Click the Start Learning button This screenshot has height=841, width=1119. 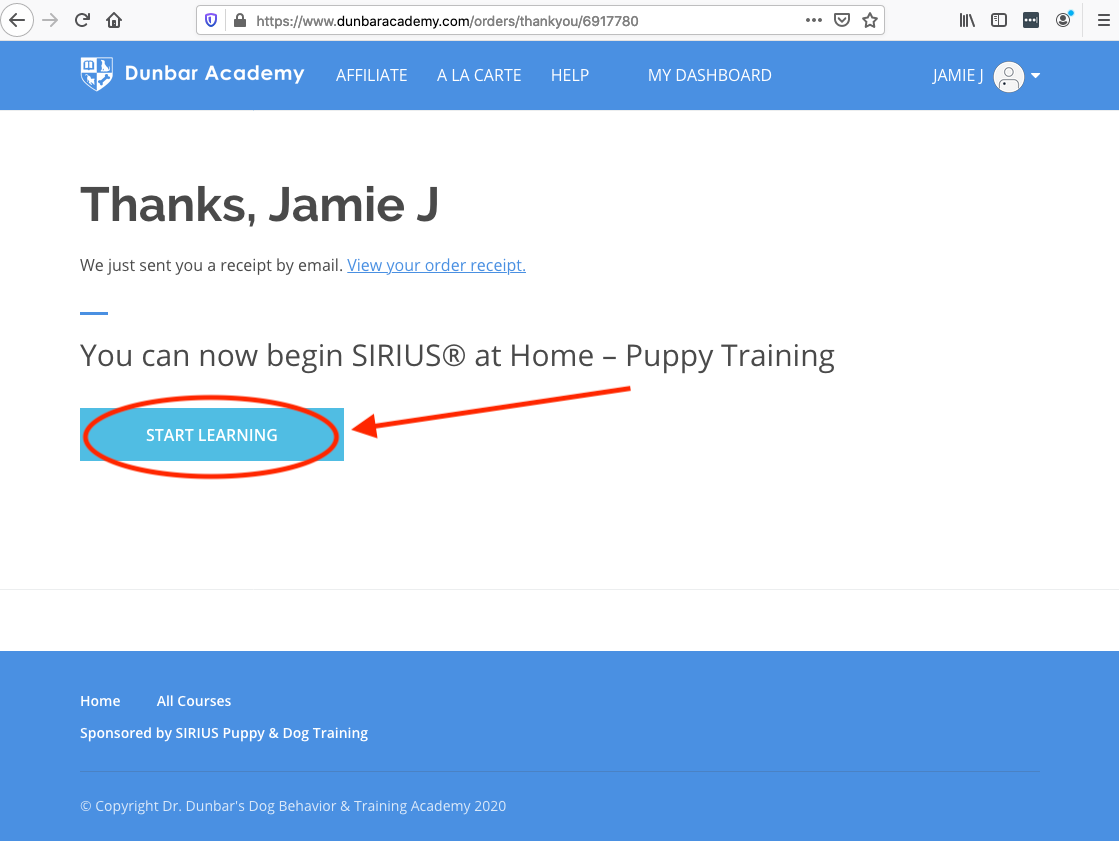(212, 435)
